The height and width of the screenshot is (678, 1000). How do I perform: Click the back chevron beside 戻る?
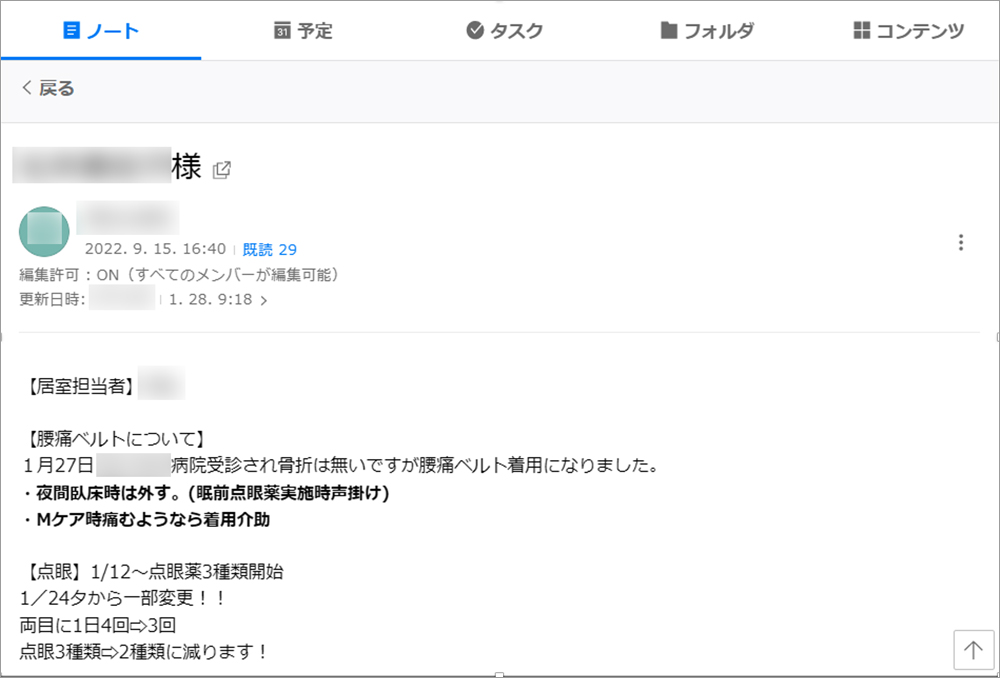[x=27, y=89]
